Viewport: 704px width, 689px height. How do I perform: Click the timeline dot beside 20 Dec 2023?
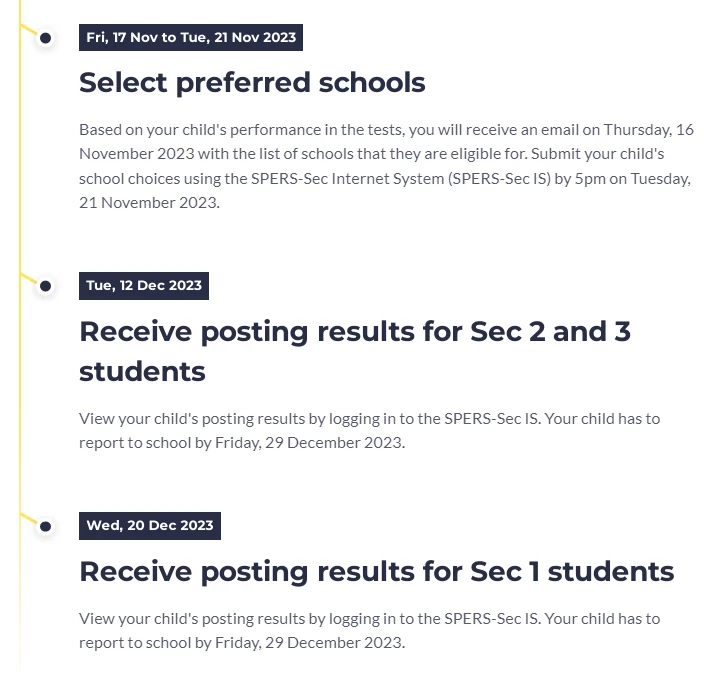coord(45,526)
